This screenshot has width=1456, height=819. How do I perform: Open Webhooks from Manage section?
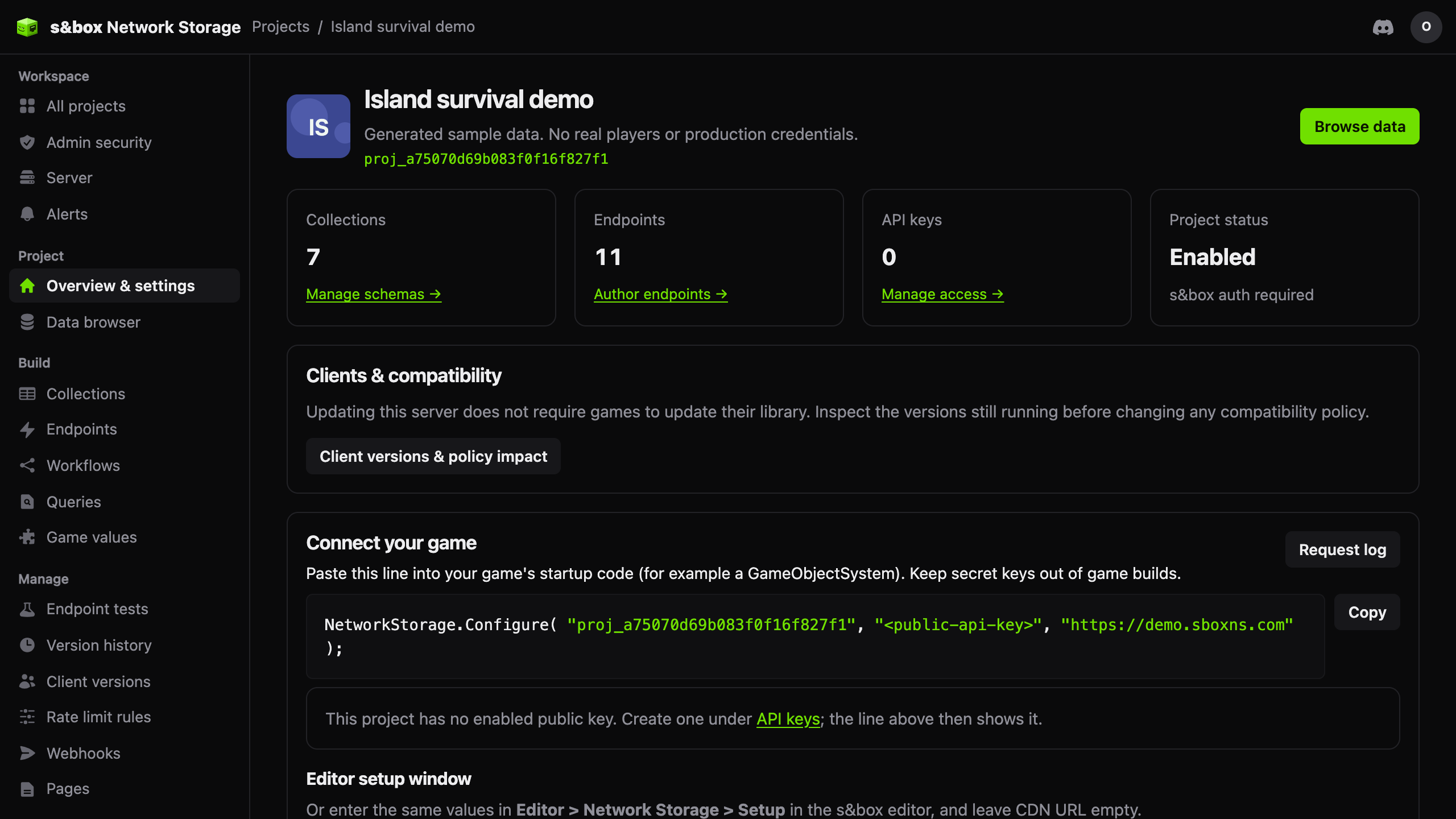coord(125,753)
